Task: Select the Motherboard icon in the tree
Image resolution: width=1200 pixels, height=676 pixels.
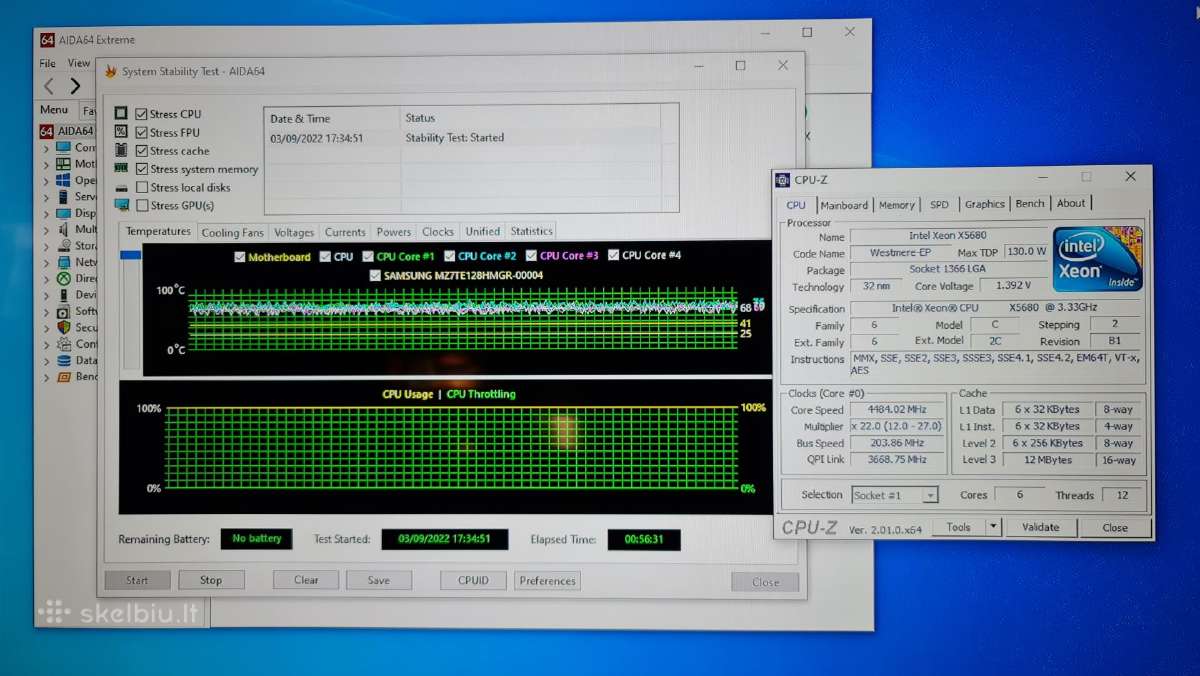Action: click(x=63, y=164)
